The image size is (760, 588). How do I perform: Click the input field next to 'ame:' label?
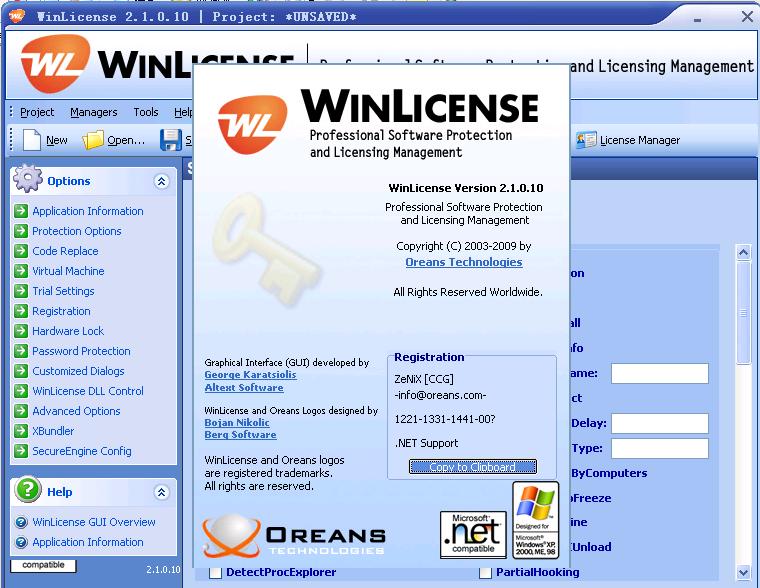pyautogui.click(x=660, y=373)
